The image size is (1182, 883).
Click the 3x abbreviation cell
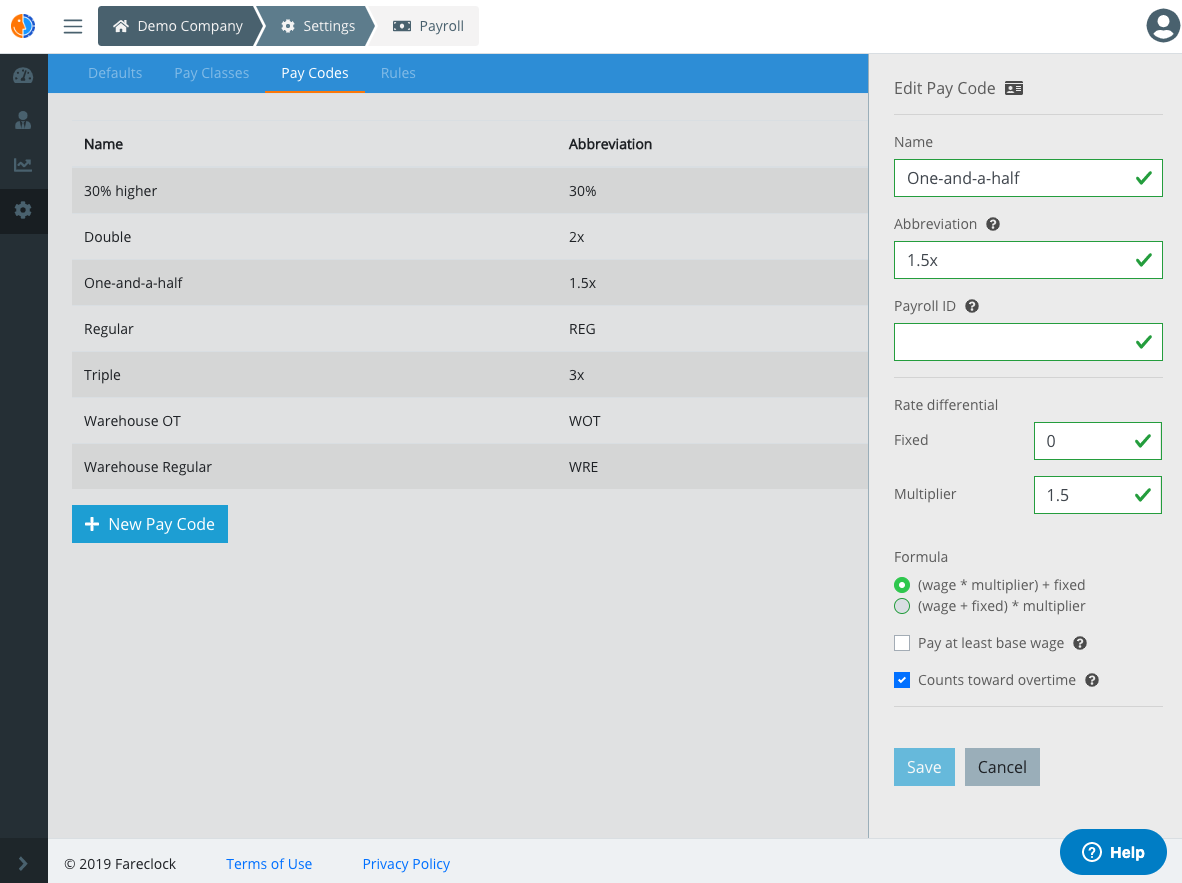576,375
